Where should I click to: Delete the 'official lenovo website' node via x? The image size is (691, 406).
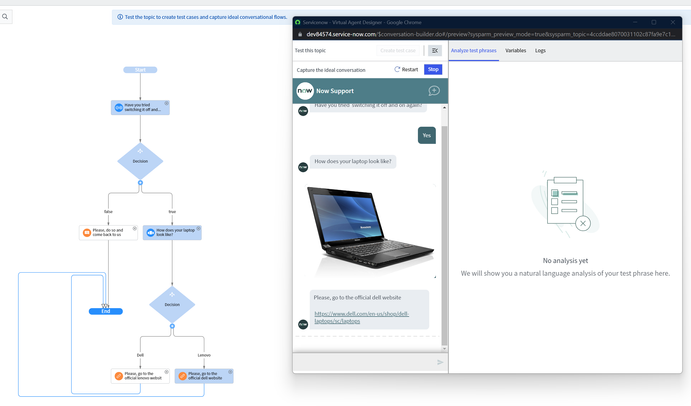pyautogui.click(x=167, y=372)
